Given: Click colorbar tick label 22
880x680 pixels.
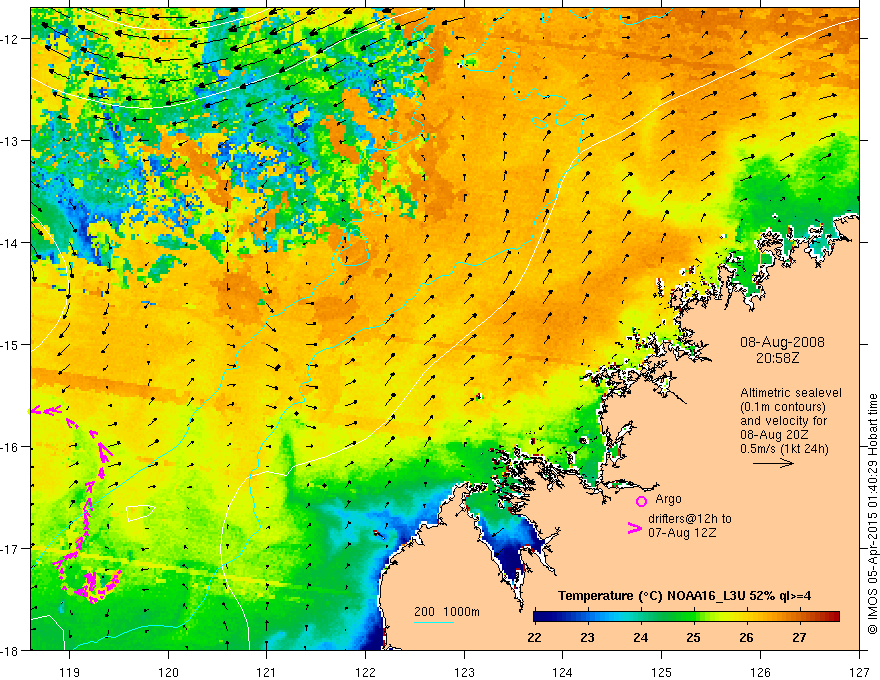Looking at the screenshot, I should coord(534,637).
